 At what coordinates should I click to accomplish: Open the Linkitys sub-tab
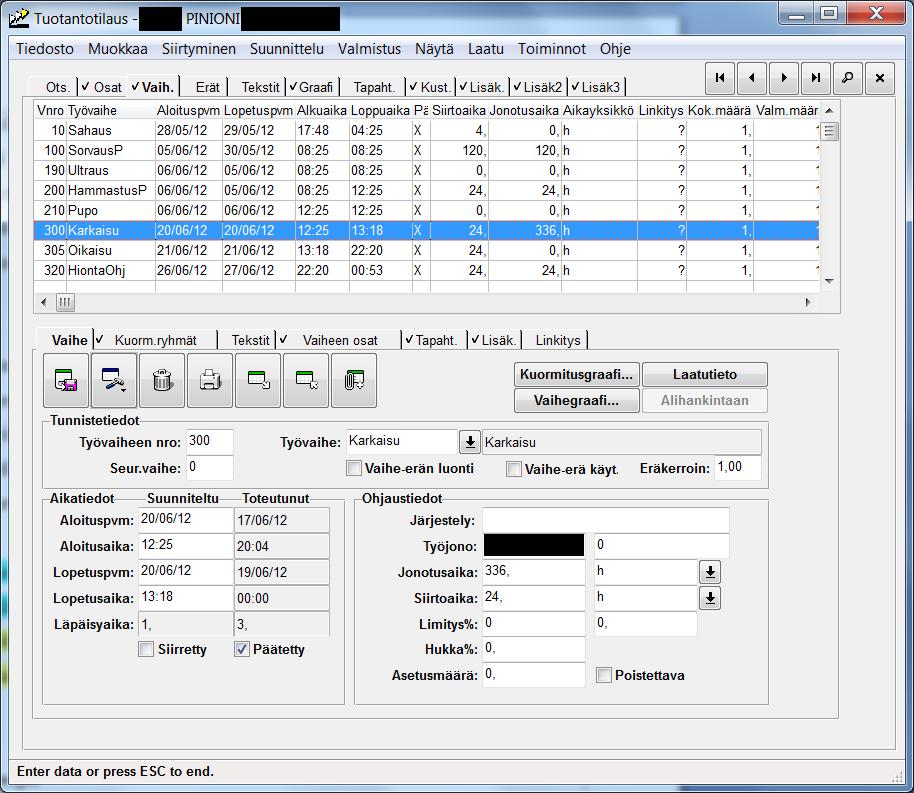click(x=558, y=340)
